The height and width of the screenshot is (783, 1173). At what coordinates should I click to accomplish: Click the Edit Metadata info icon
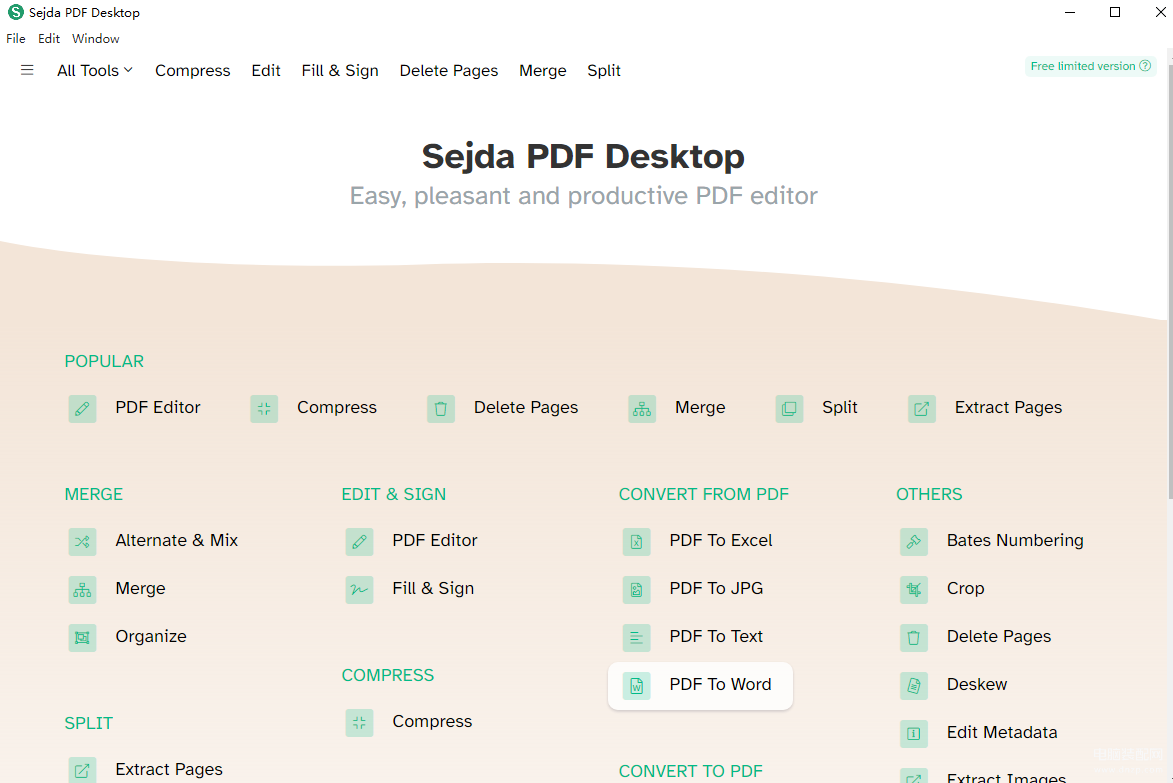[x=913, y=734]
